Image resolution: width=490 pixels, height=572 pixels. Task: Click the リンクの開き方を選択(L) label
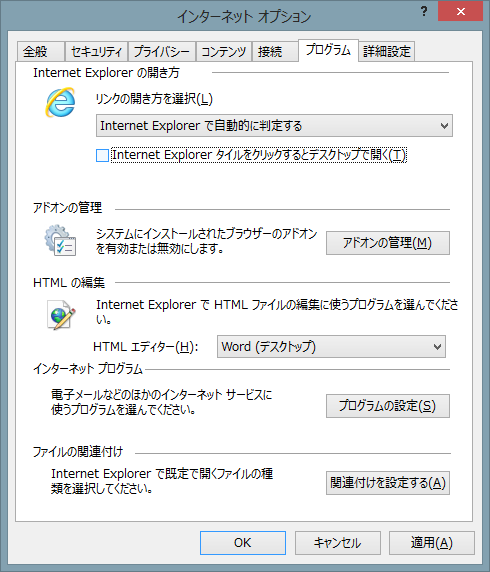pyautogui.click(x=154, y=99)
